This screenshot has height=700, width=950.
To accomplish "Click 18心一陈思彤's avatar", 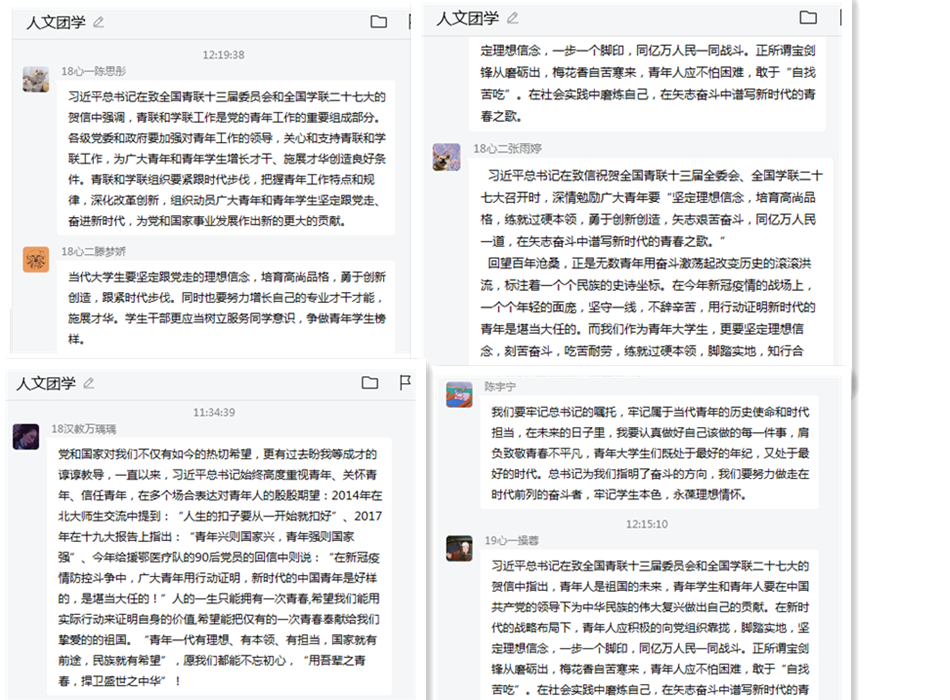I will pos(36,79).
